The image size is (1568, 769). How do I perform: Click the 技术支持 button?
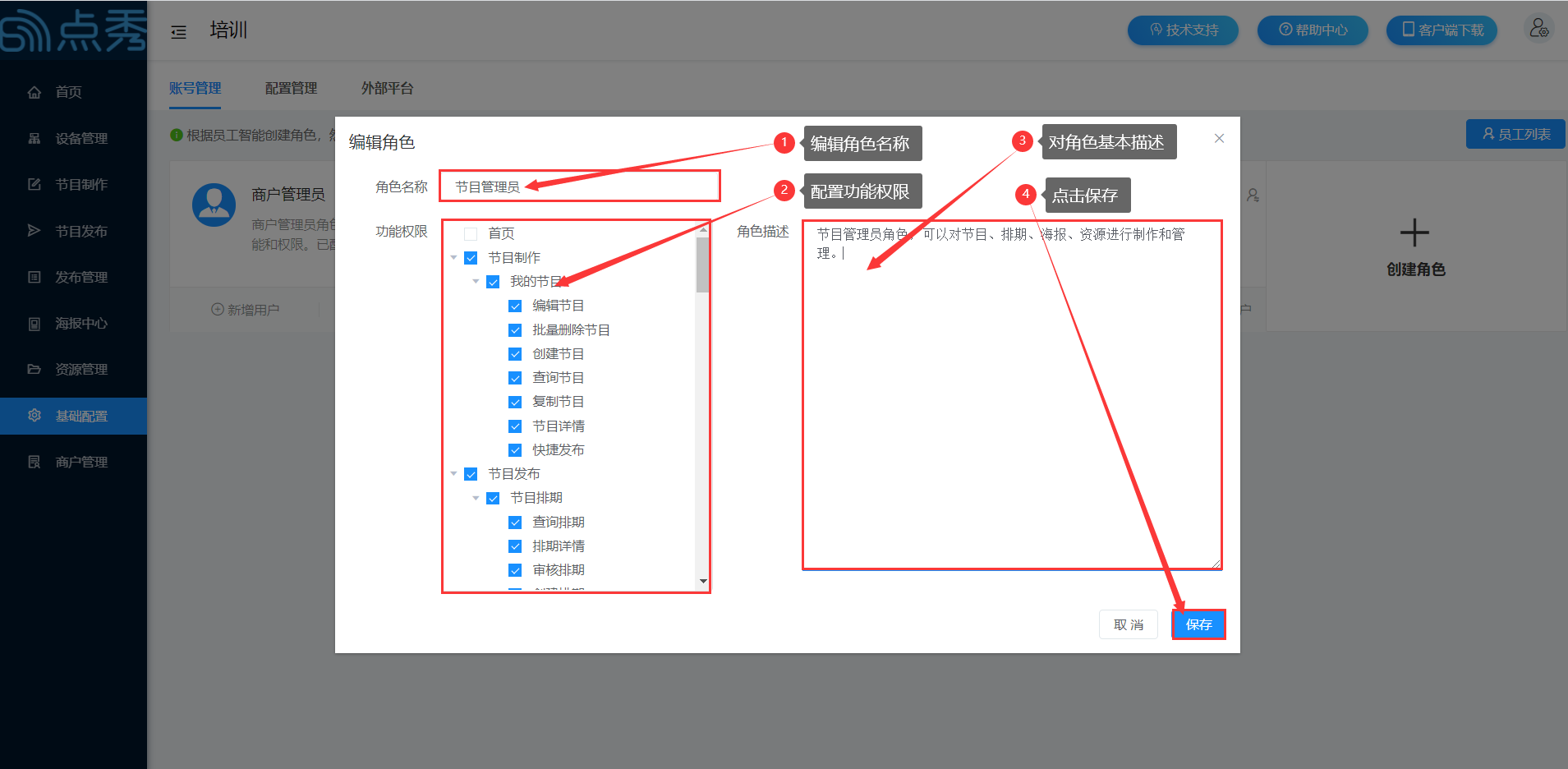point(1183,30)
